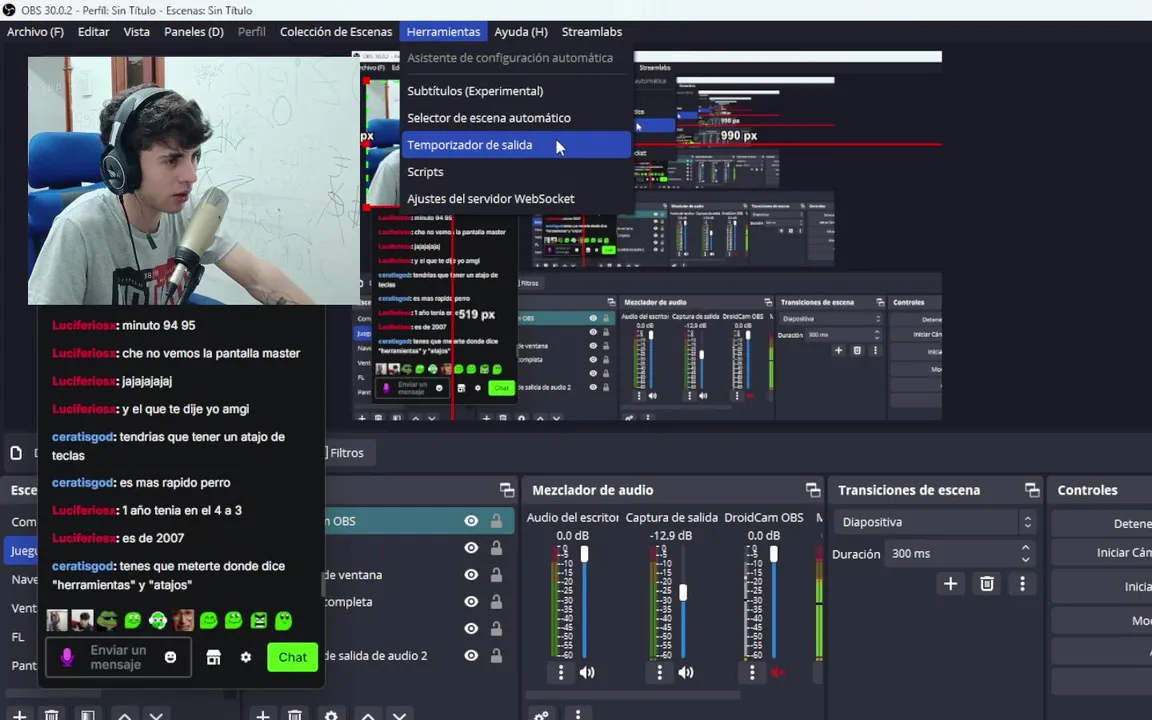
Task: Lock the 'de salida de audio 2' source
Action: tap(497, 655)
